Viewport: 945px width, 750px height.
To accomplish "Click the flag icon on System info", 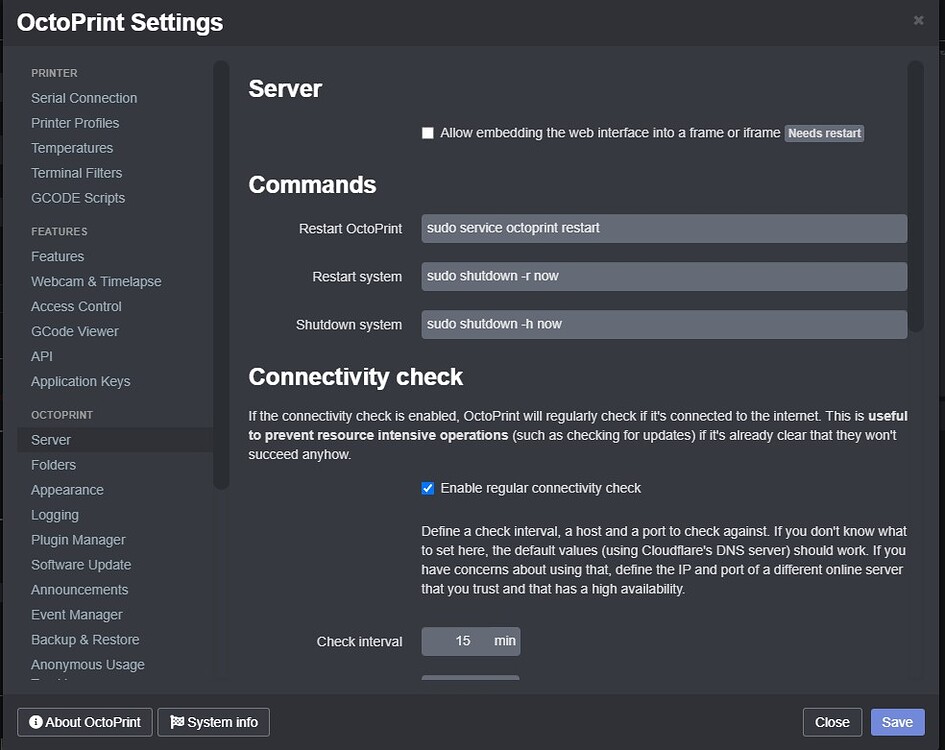I will pos(177,722).
